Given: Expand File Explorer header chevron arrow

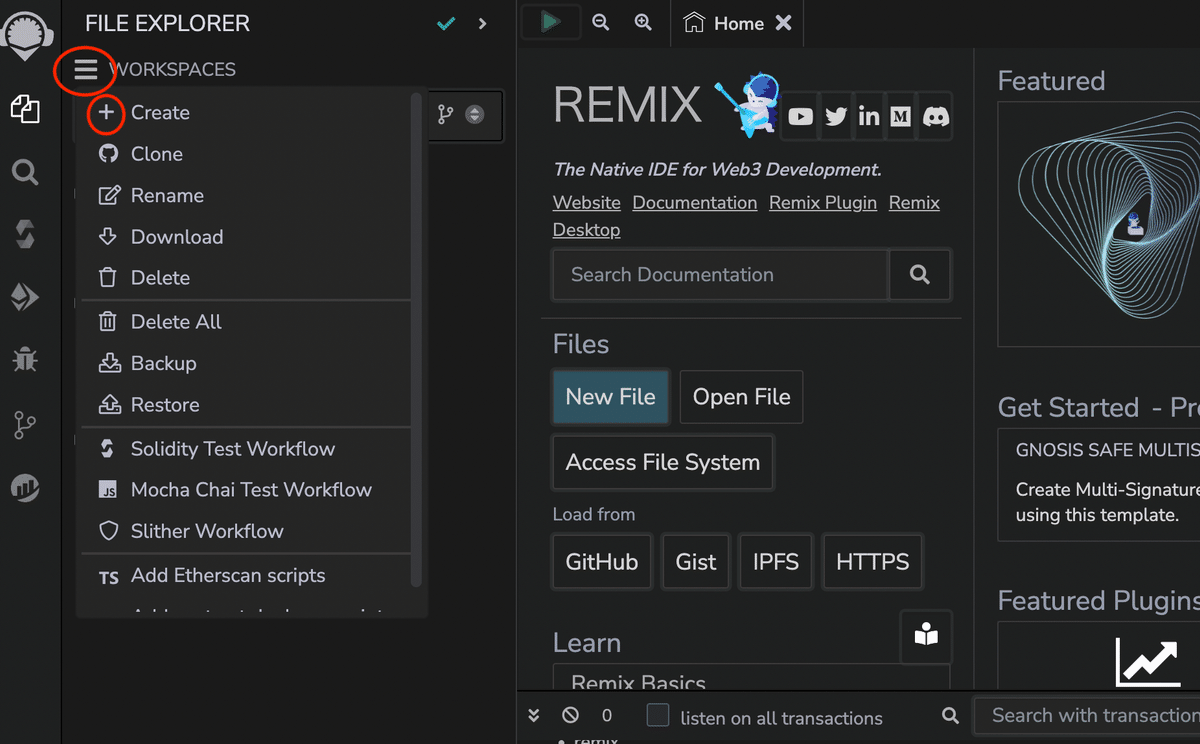Looking at the screenshot, I should [483, 23].
